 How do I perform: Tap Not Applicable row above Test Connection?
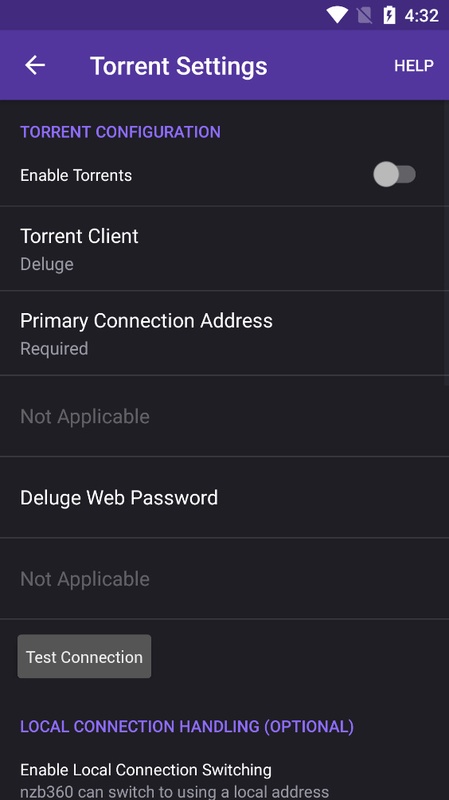[224, 579]
